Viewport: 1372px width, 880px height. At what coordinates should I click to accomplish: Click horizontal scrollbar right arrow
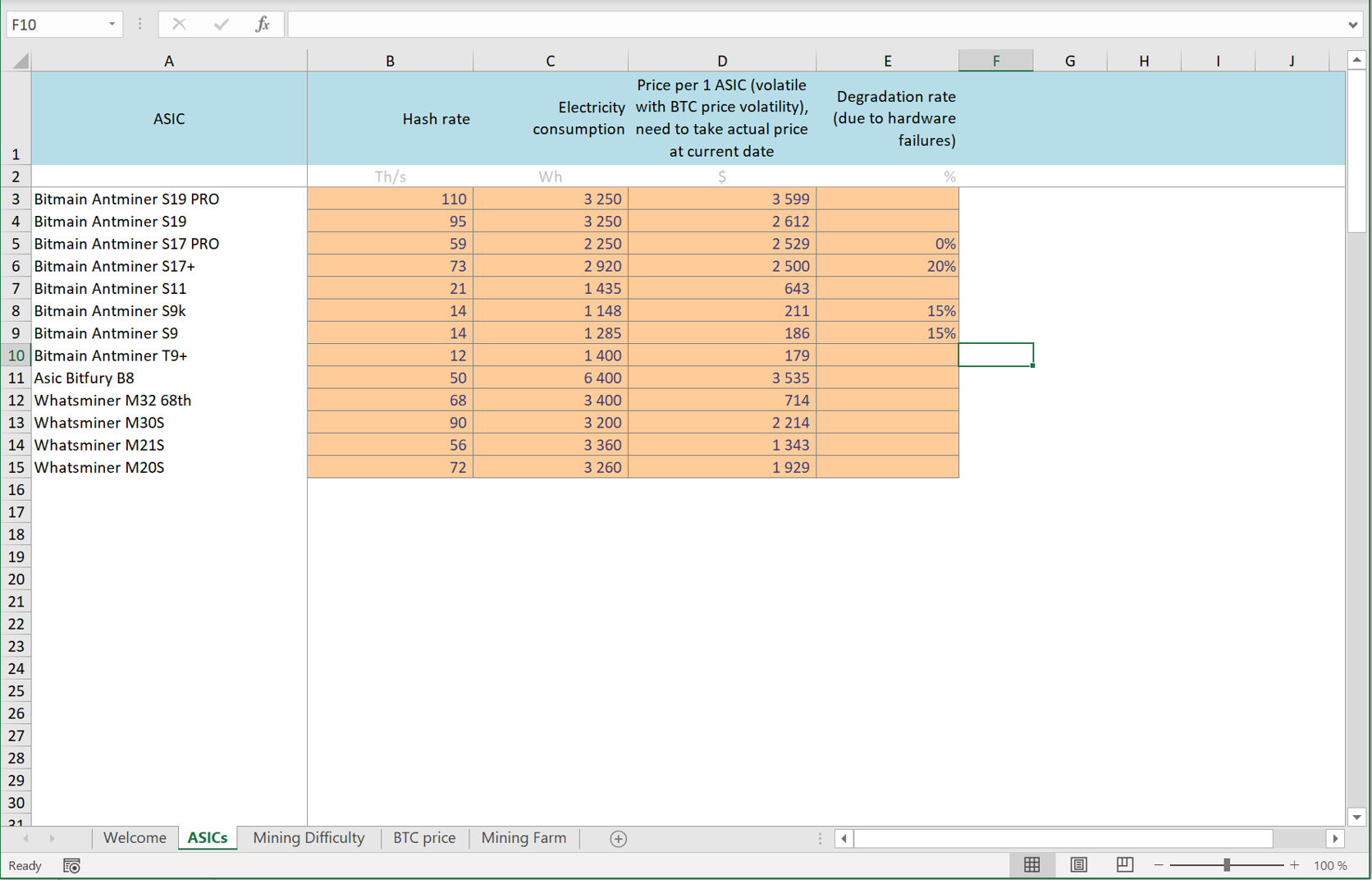(x=1335, y=838)
